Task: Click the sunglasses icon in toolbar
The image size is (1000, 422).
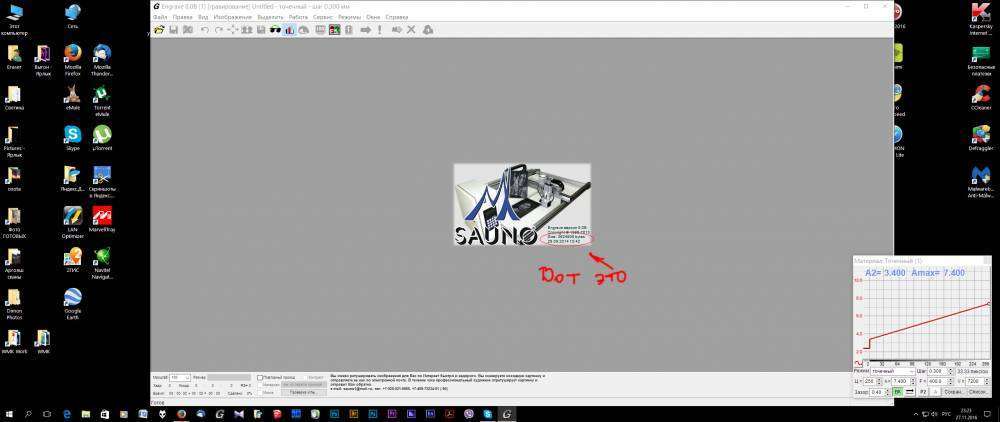Action: [276, 31]
